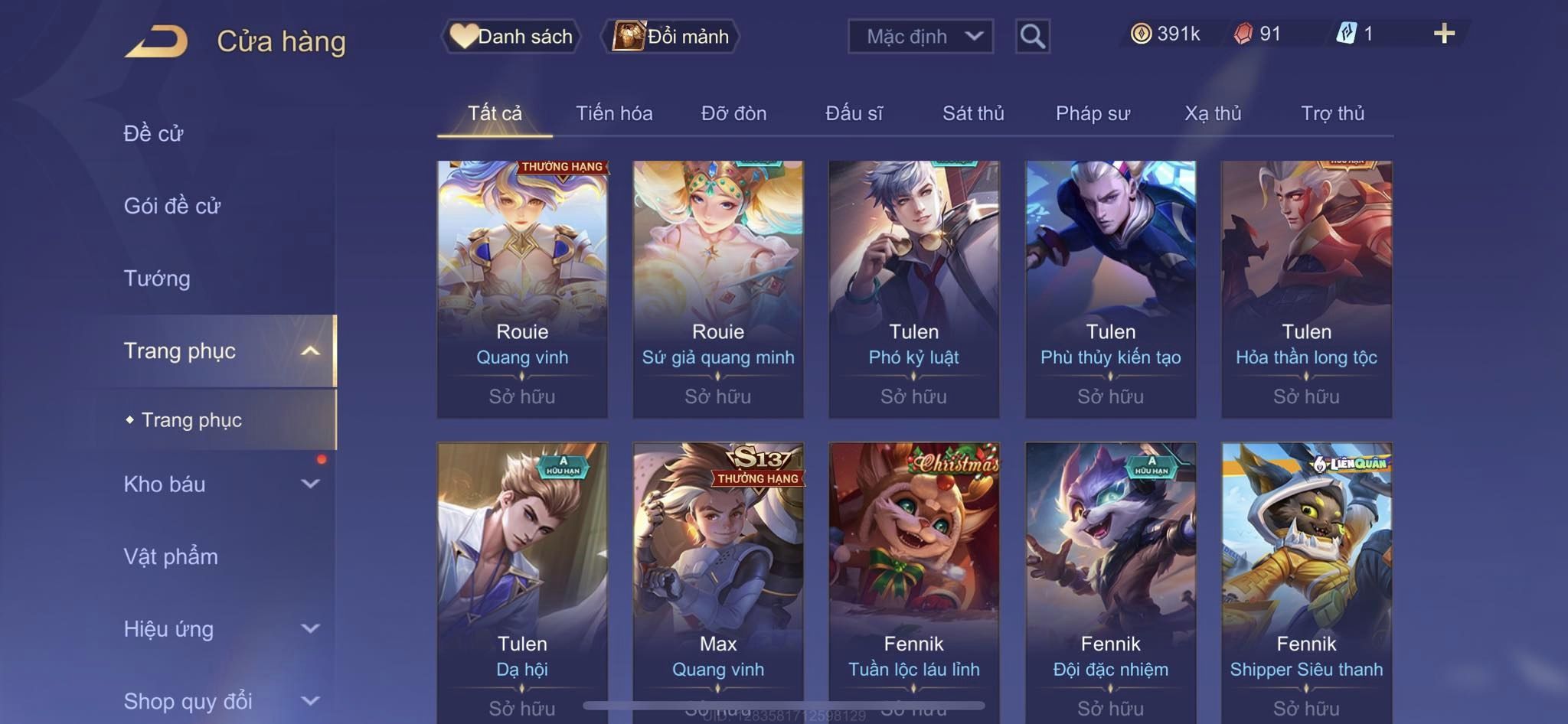Image resolution: width=1568 pixels, height=724 pixels.
Task: Select Tulen Hỏa thần long tộc skin
Action: tap(1306, 289)
